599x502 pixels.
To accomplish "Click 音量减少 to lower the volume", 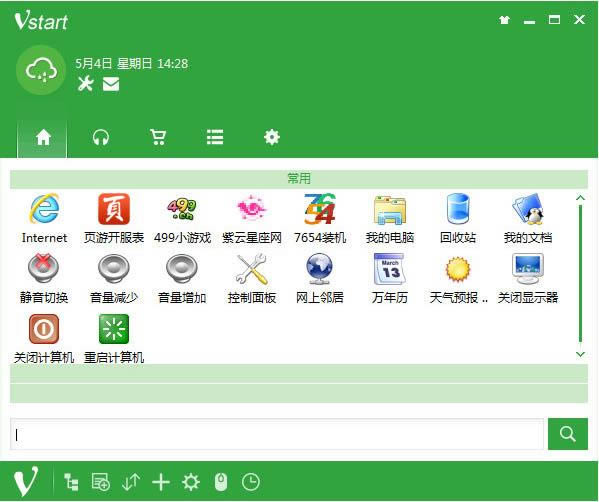I will coord(113,278).
